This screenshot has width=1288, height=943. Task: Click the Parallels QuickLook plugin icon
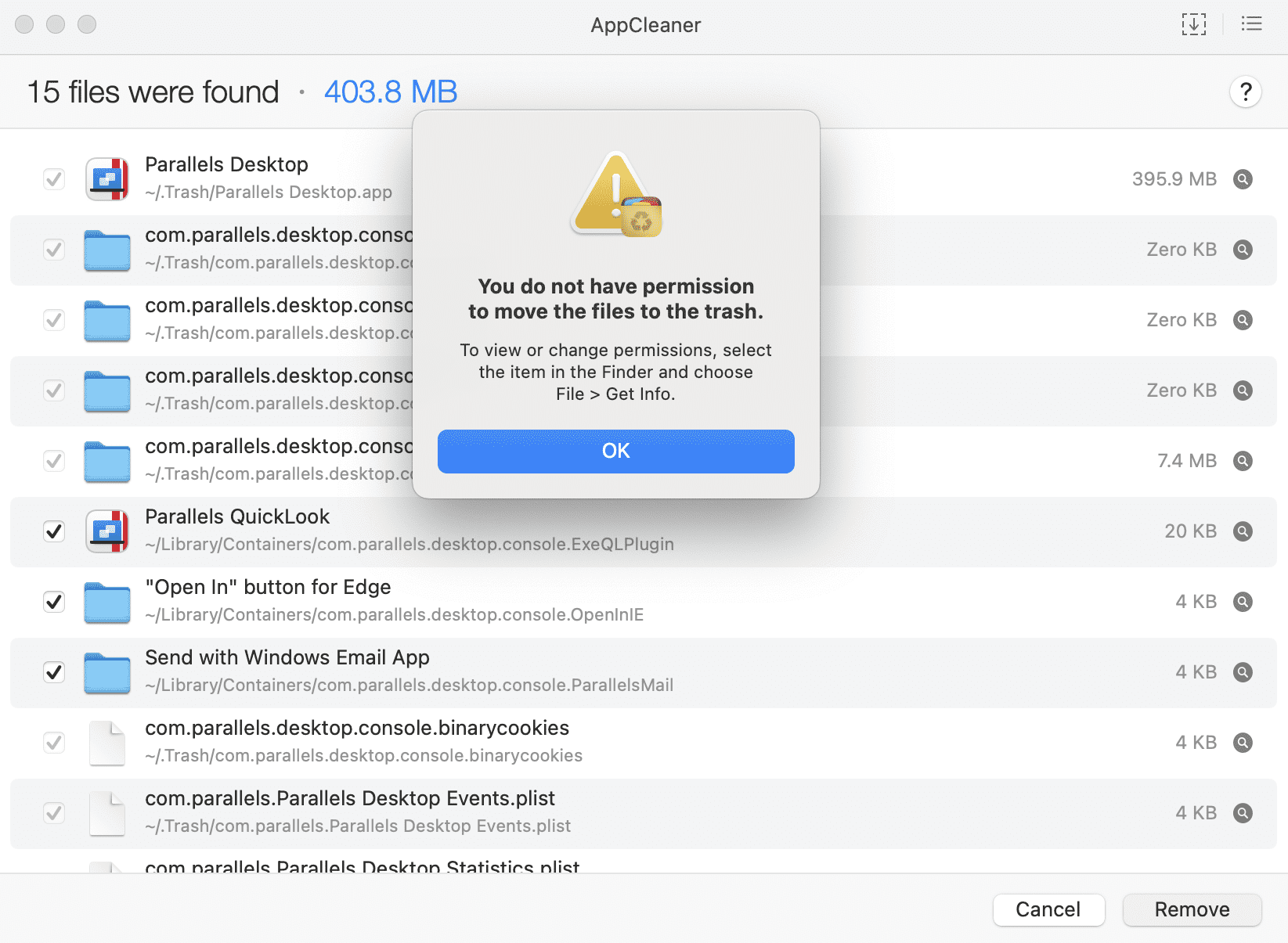click(x=107, y=531)
